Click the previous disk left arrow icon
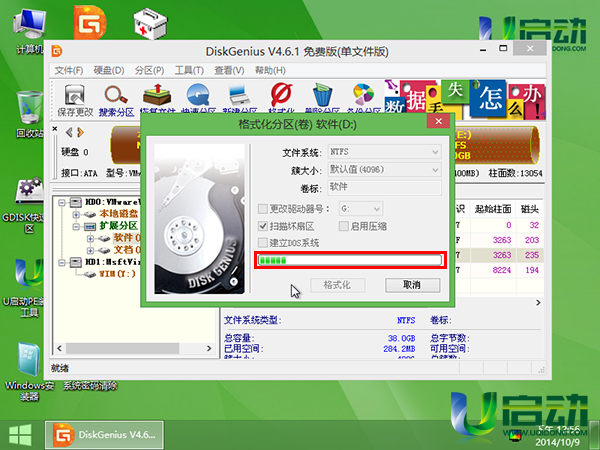This screenshot has width=600, height=450. tap(69, 132)
